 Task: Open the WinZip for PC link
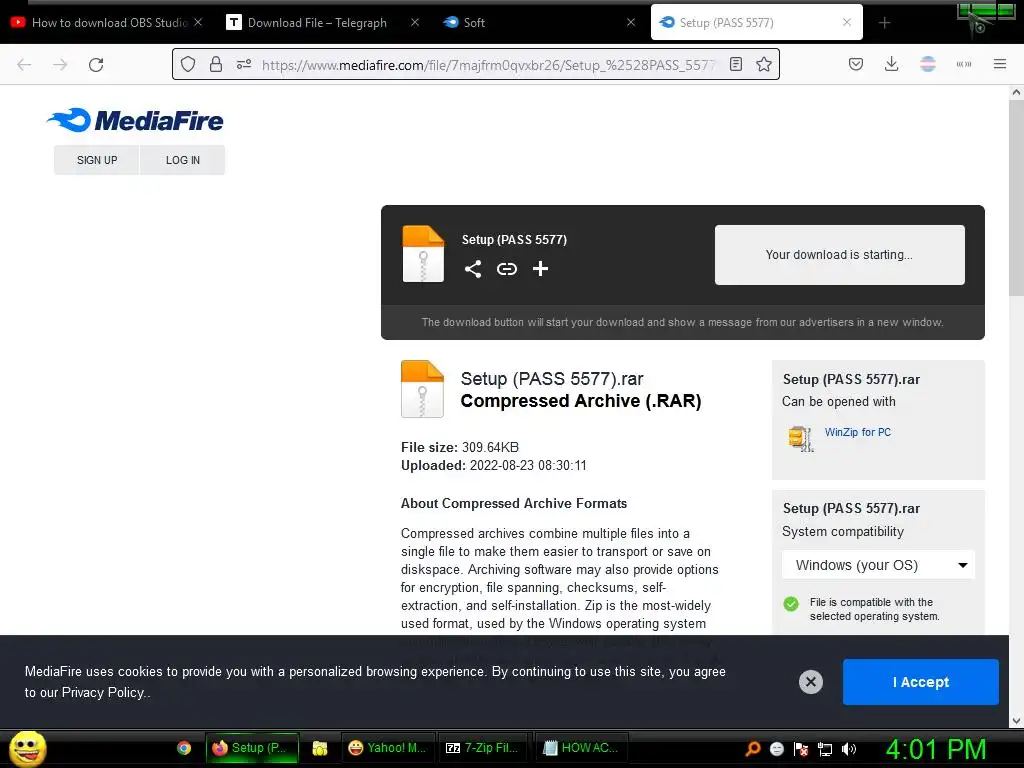click(x=857, y=432)
